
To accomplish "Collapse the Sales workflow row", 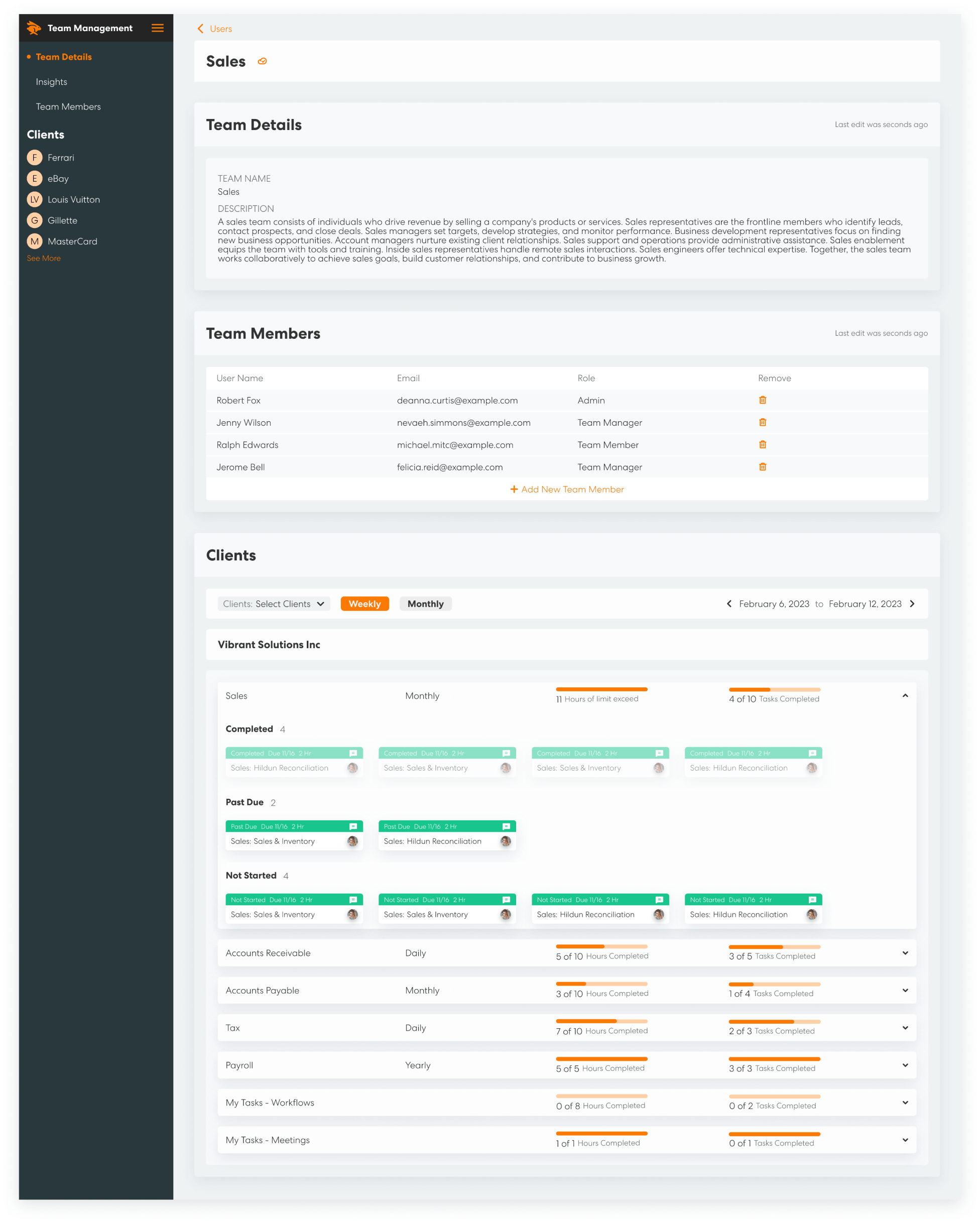I will [x=905, y=695].
